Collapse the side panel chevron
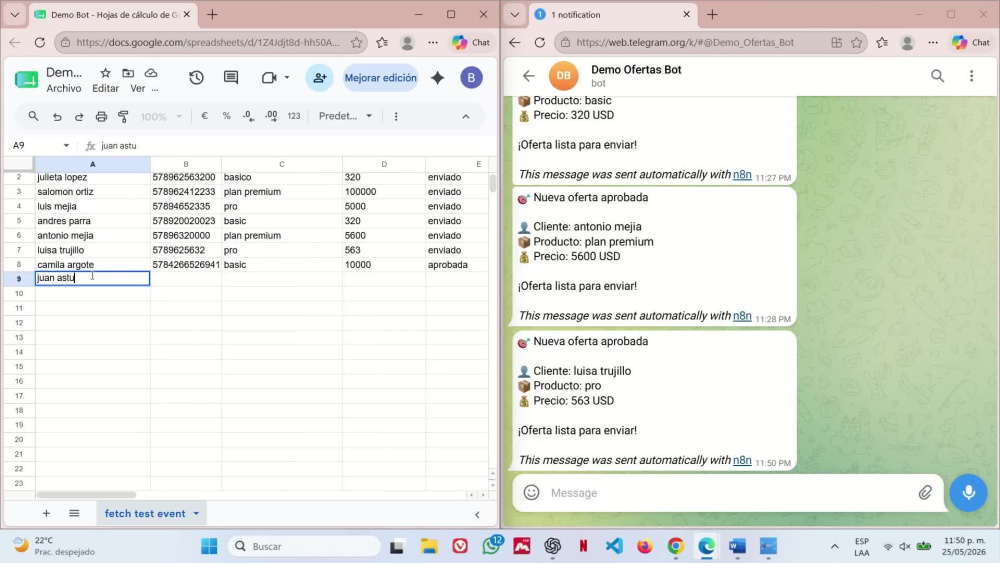Screen dimensions: 1000x563 click(x=477, y=515)
